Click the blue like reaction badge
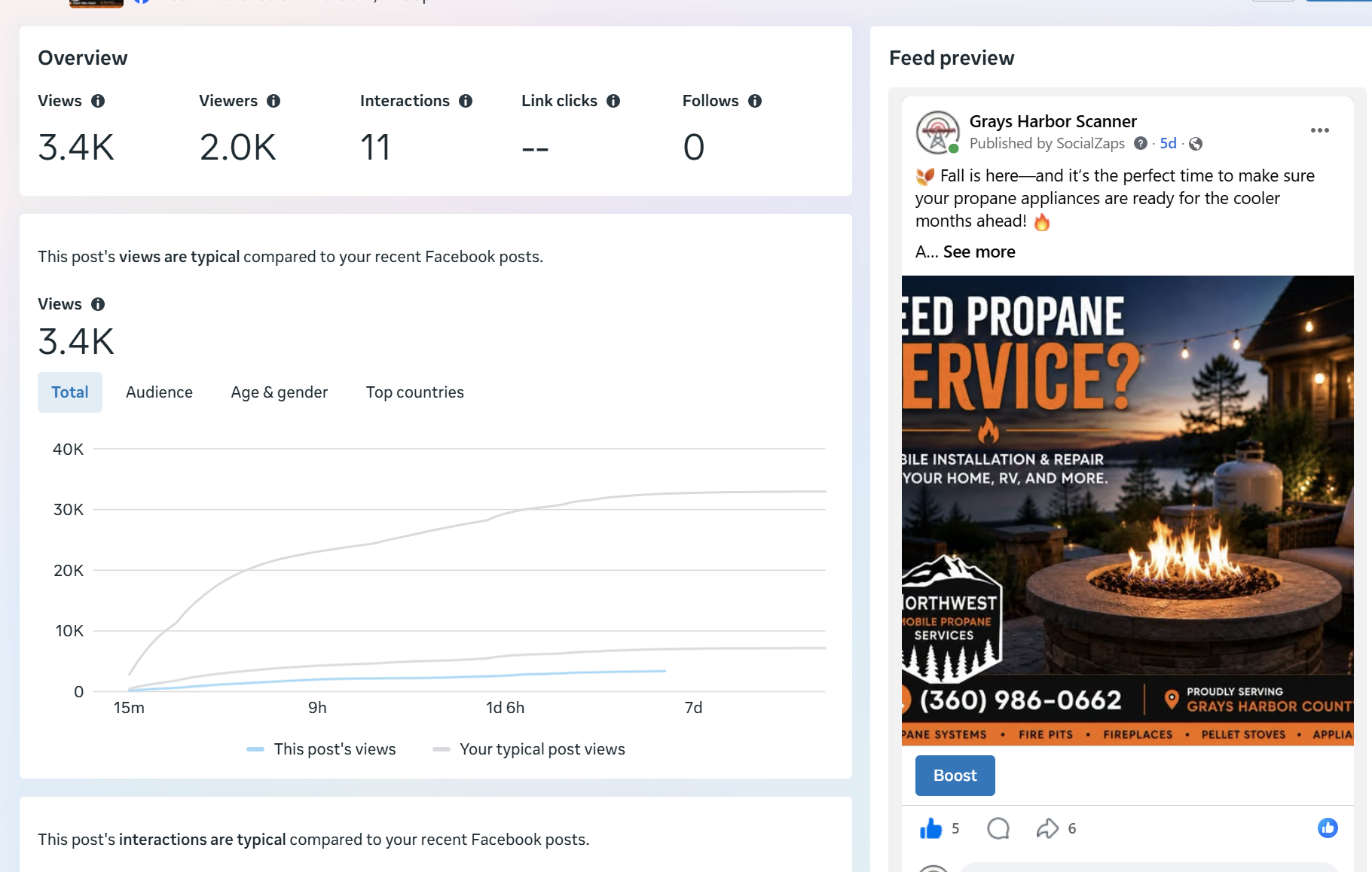1372x872 pixels. pos(1328,828)
